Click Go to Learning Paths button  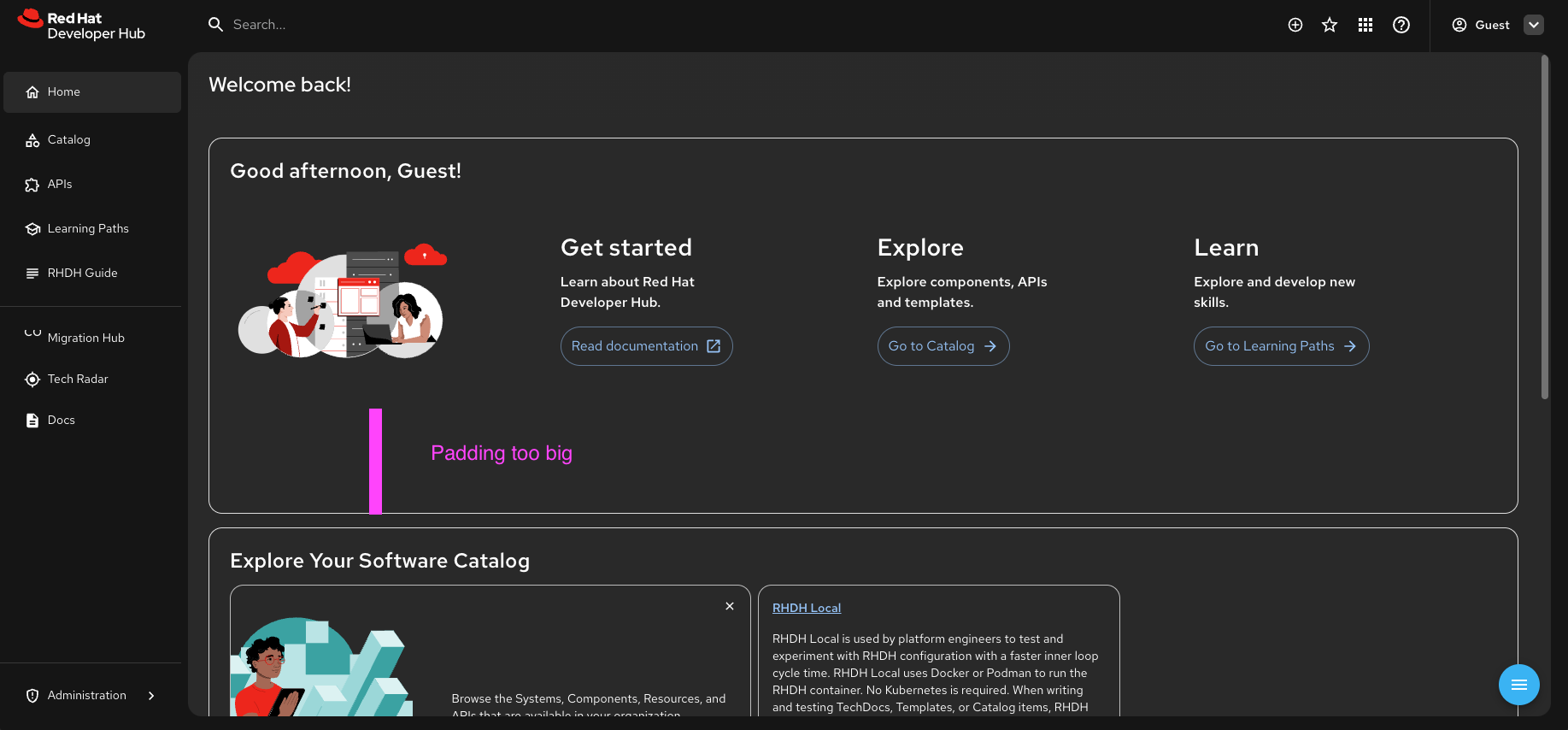pos(1281,346)
